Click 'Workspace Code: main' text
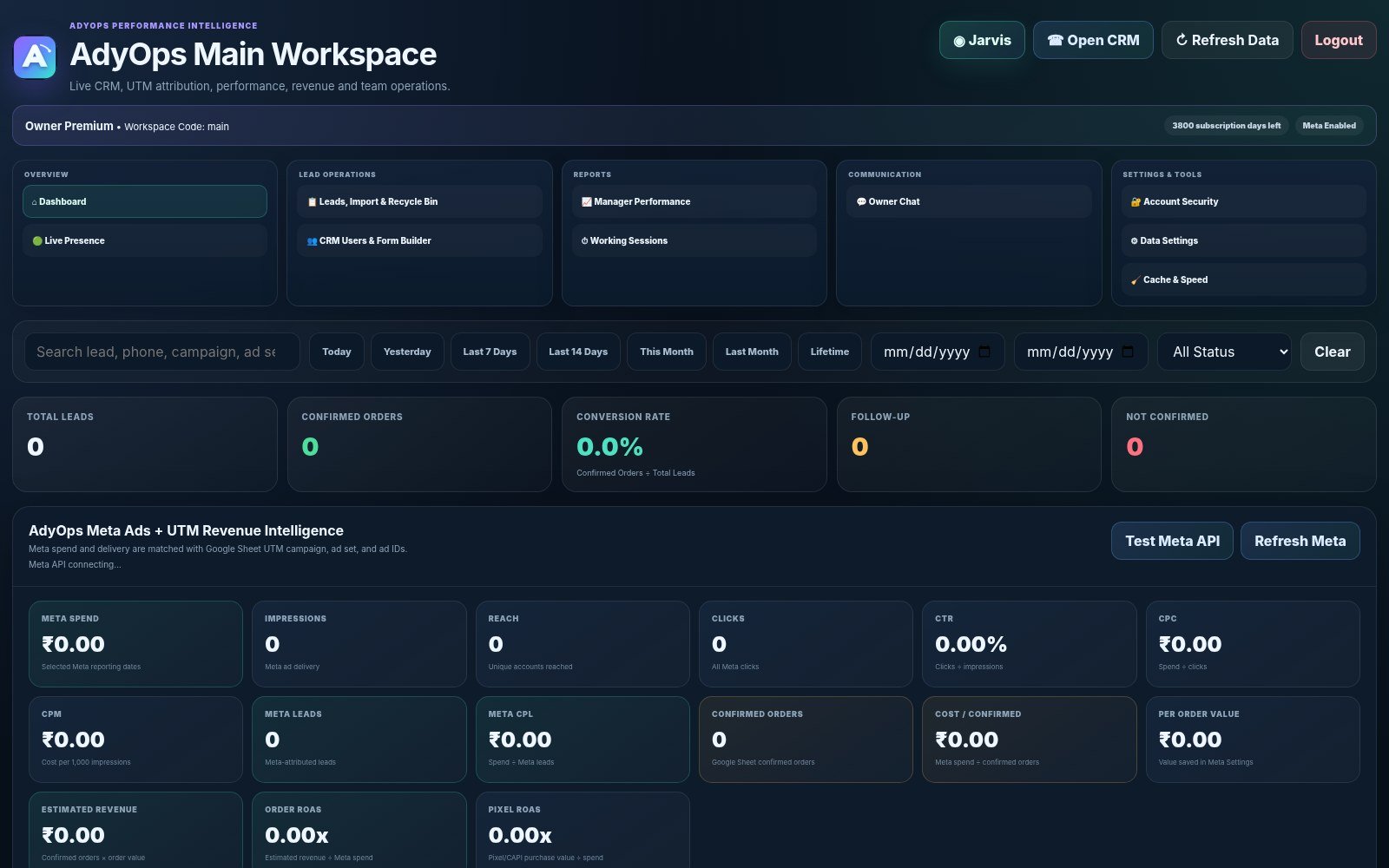The height and width of the screenshot is (868, 1389). pos(176,127)
